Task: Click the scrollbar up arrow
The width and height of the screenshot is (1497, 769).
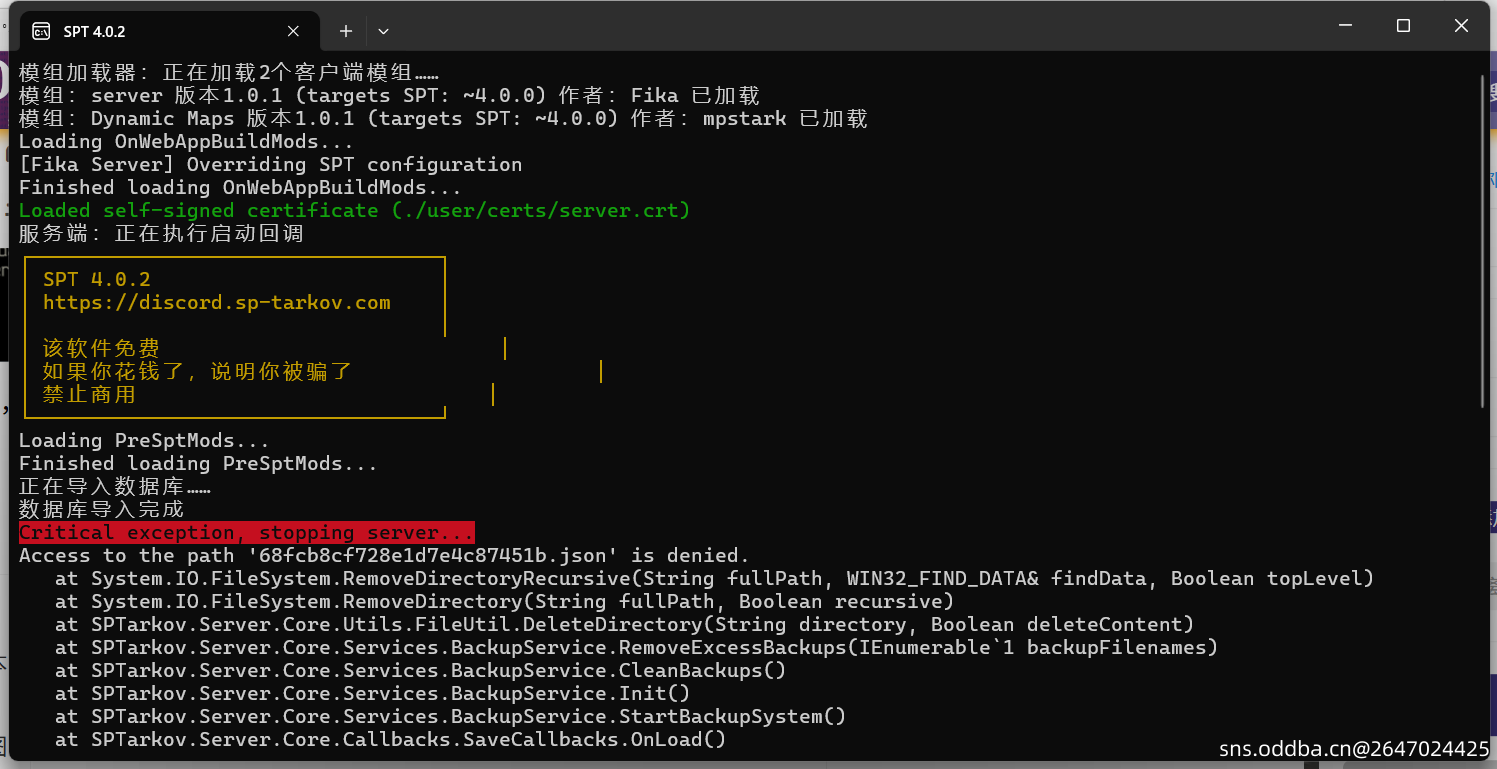Action: tap(1484, 63)
